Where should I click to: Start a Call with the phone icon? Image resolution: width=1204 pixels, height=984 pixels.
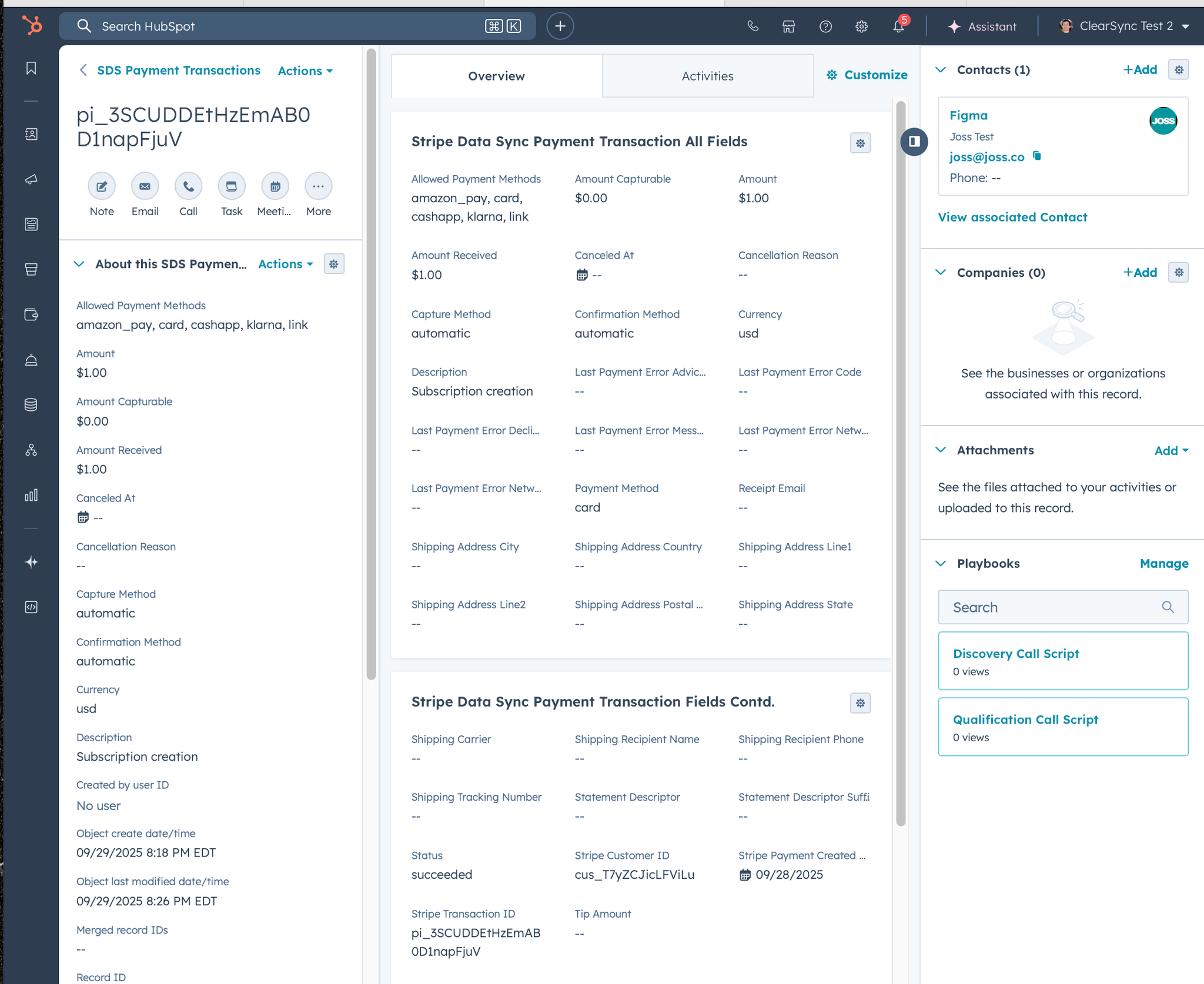pyautogui.click(x=188, y=187)
